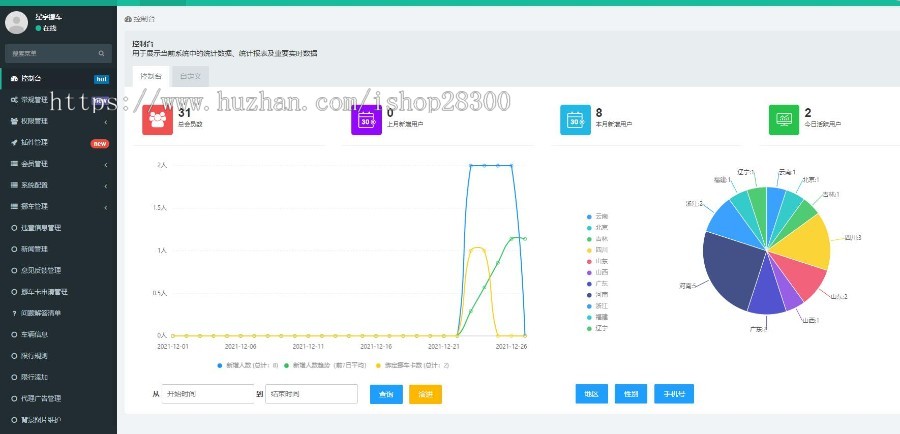Open 常规管理 in the sidebar menu
The width and height of the screenshot is (900, 434).
(x=59, y=100)
